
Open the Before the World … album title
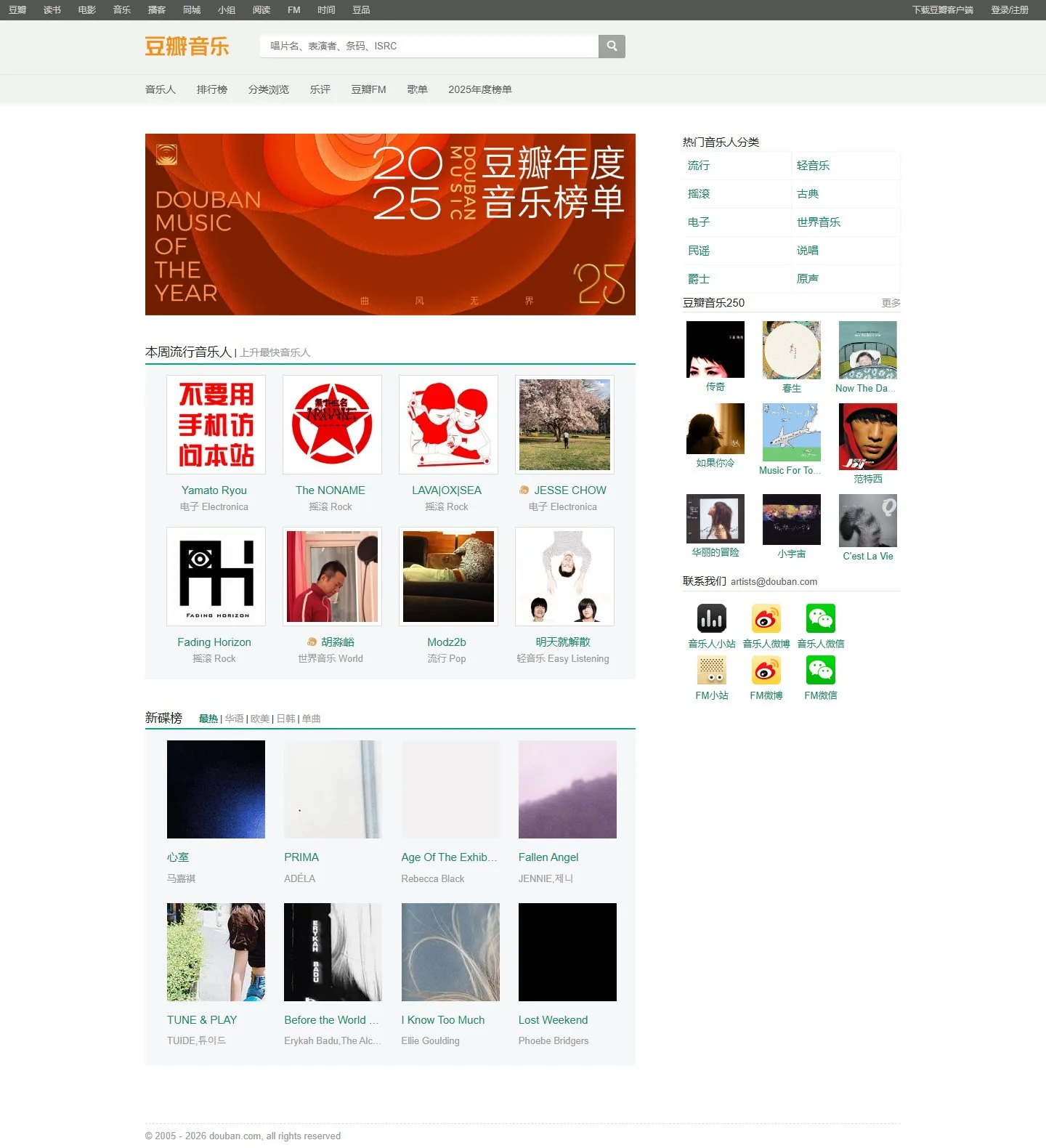tap(331, 1020)
